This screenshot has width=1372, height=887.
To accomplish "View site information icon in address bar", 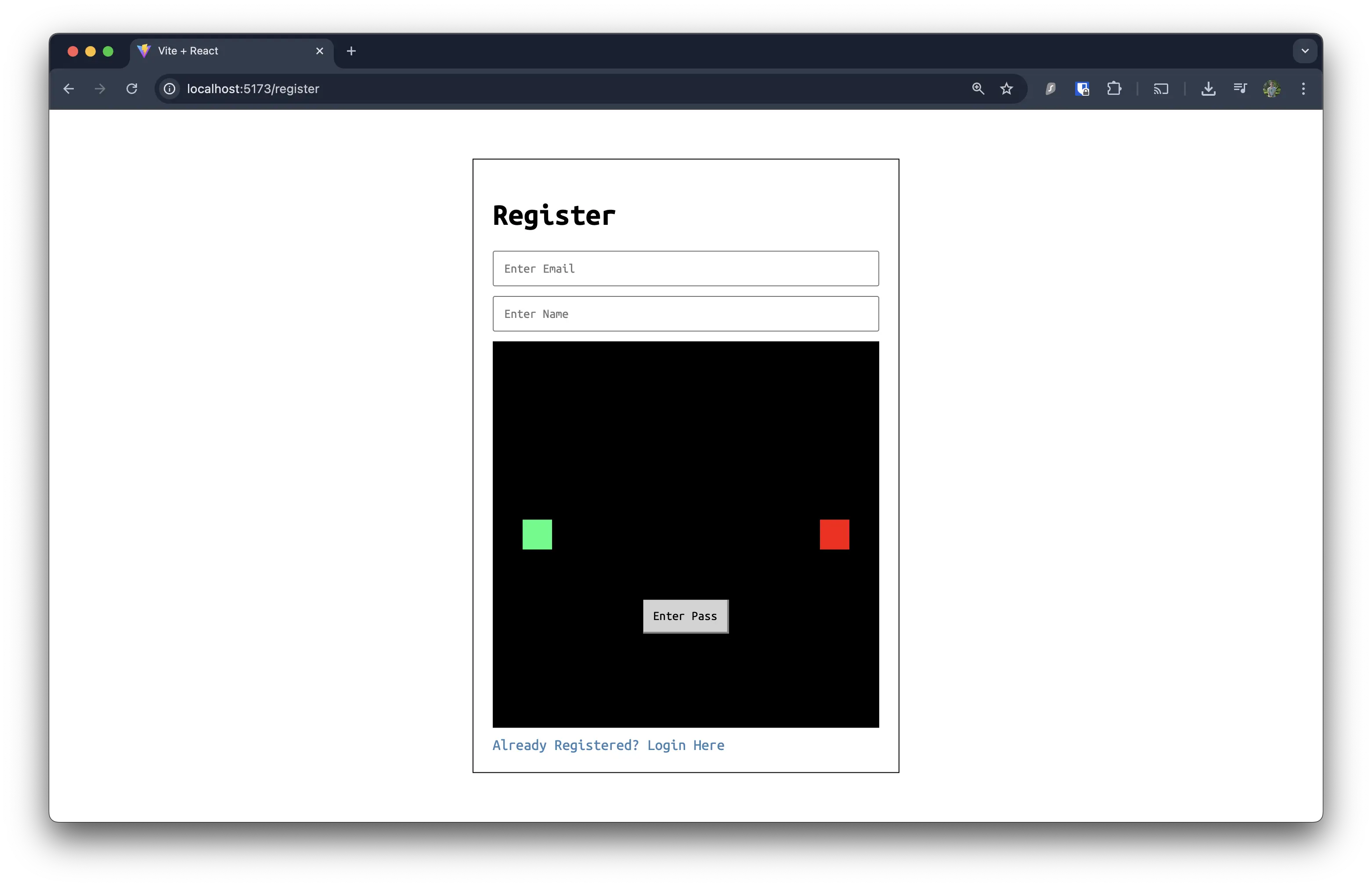I will click(170, 89).
